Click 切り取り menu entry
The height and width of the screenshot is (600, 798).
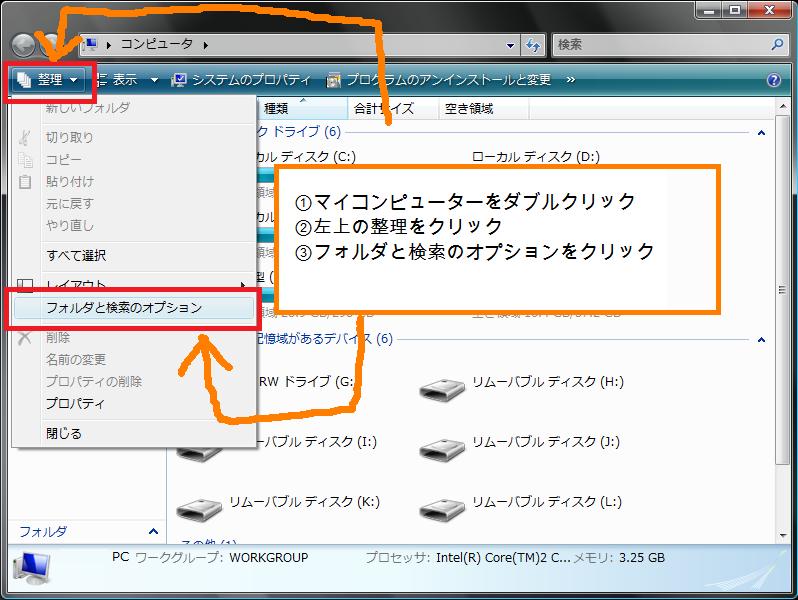pos(70,137)
